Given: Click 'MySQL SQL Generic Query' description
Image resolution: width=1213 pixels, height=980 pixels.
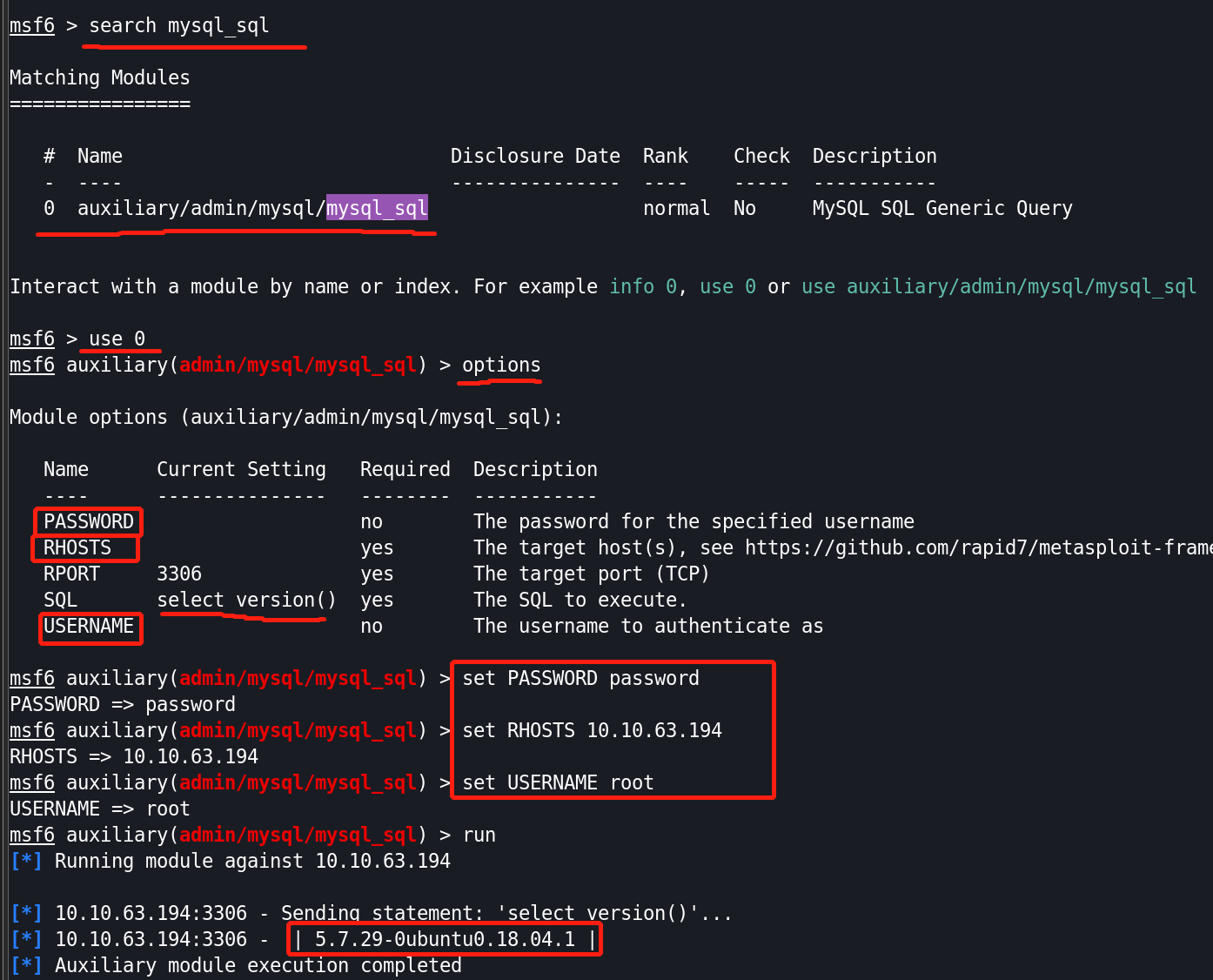Looking at the screenshot, I should coord(942,208).
